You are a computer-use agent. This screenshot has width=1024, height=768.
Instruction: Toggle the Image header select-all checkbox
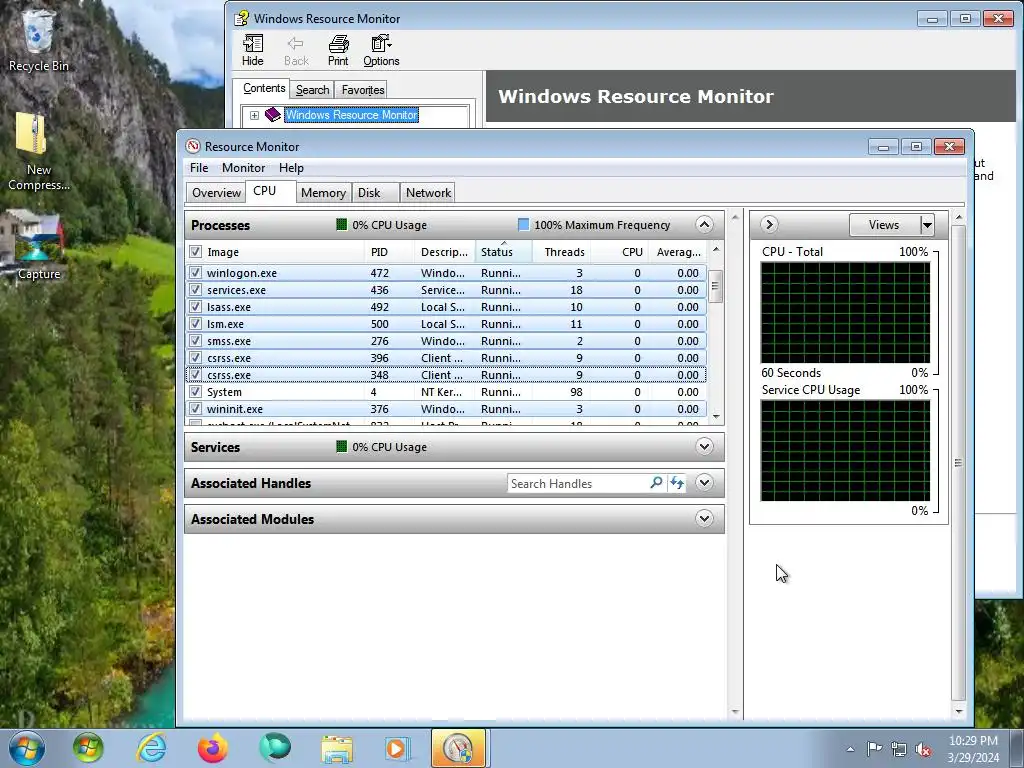point(195,251)
